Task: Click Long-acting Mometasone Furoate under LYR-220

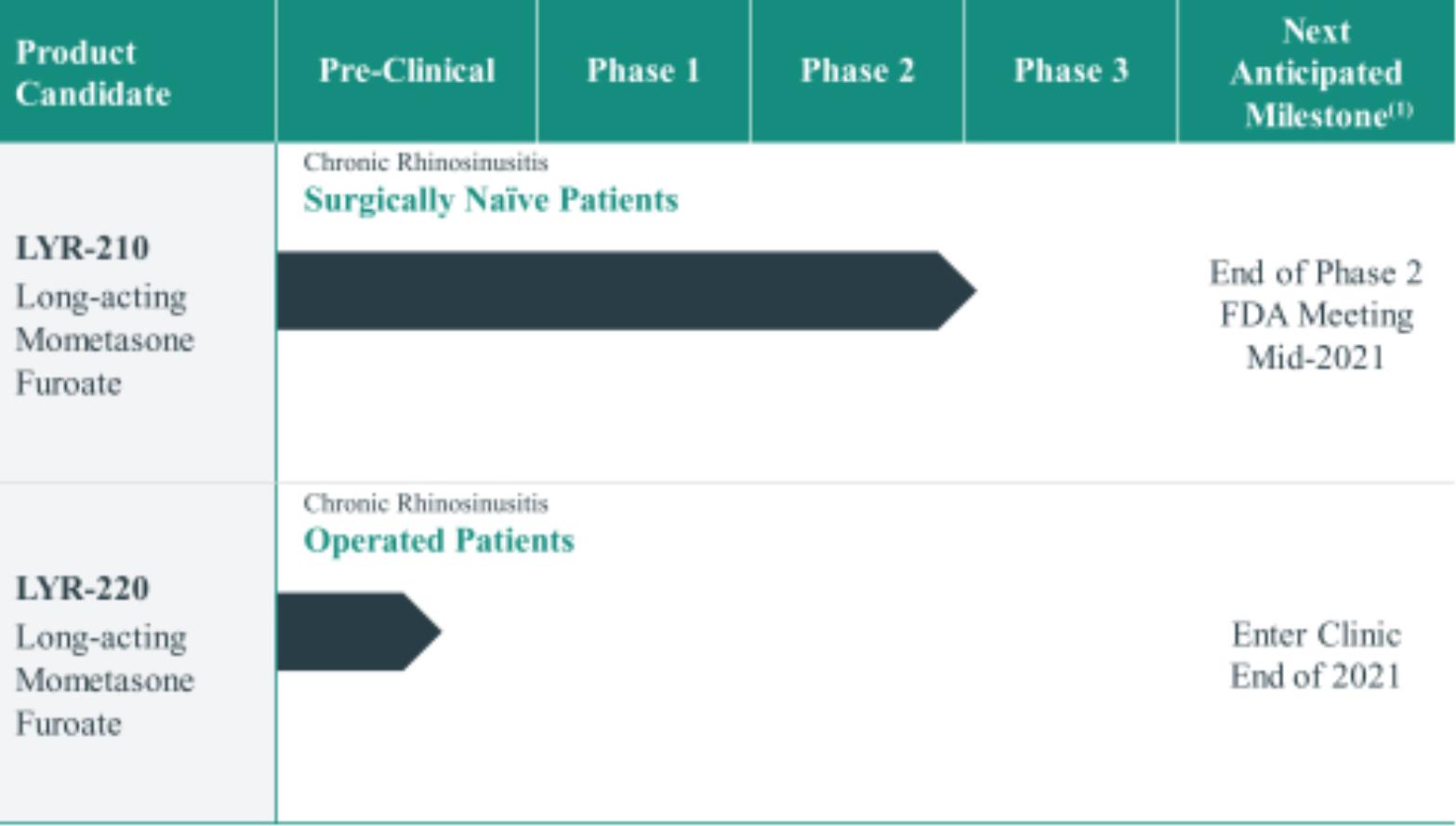Action: pos(104,681)
